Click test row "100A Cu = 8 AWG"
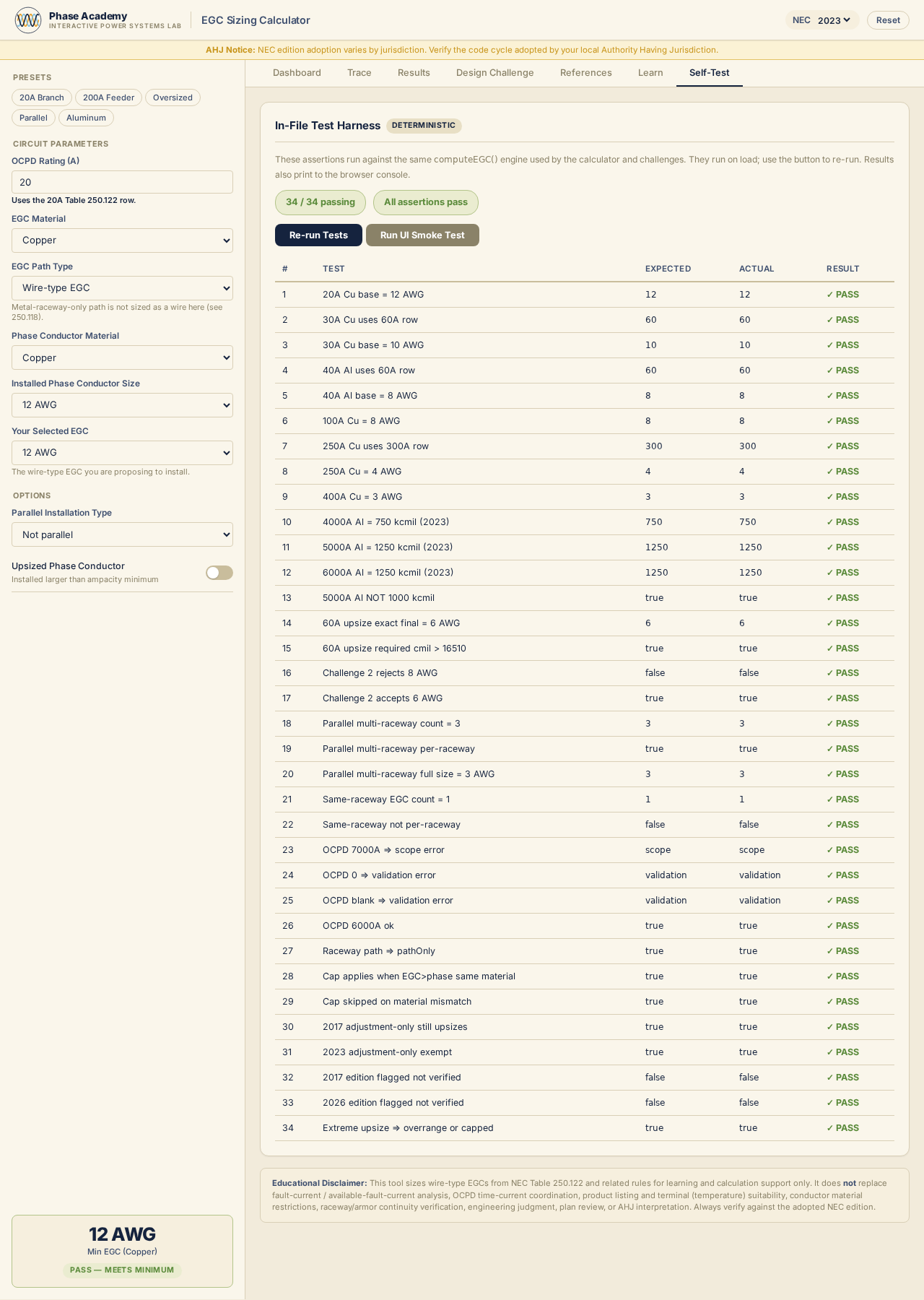This screenshot has height=1300, width=924. (585, 421)
